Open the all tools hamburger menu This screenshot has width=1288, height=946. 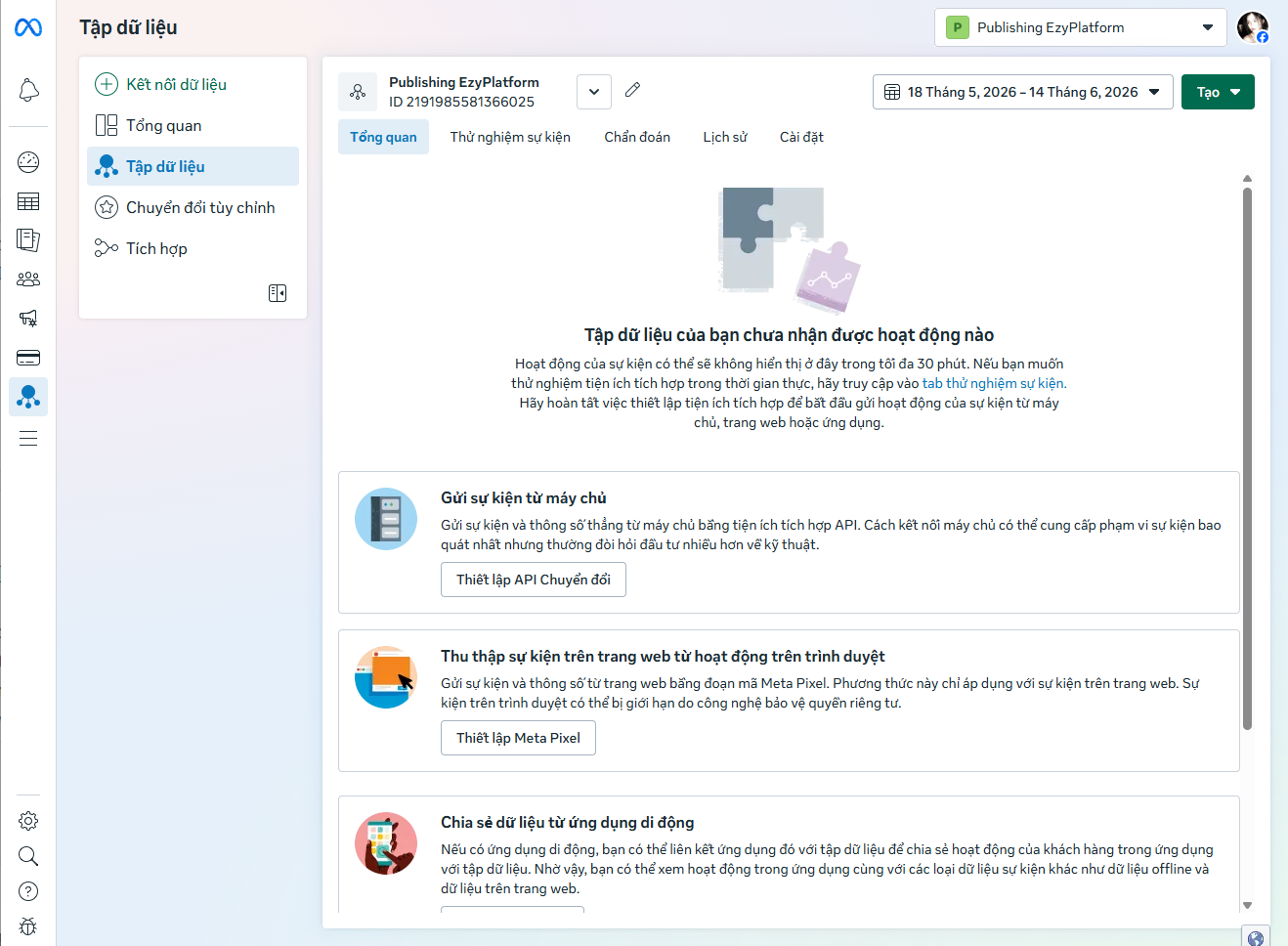(x=28, y=438)
